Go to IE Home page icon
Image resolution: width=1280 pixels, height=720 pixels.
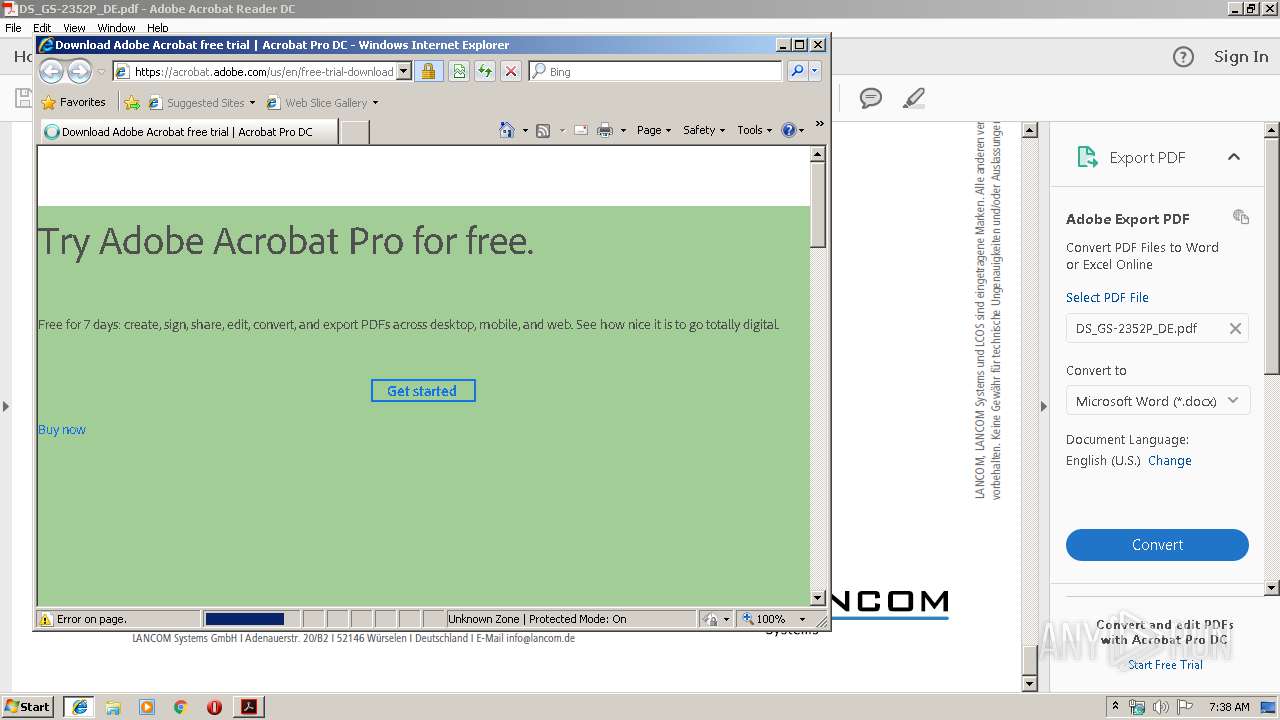[507, 130]
